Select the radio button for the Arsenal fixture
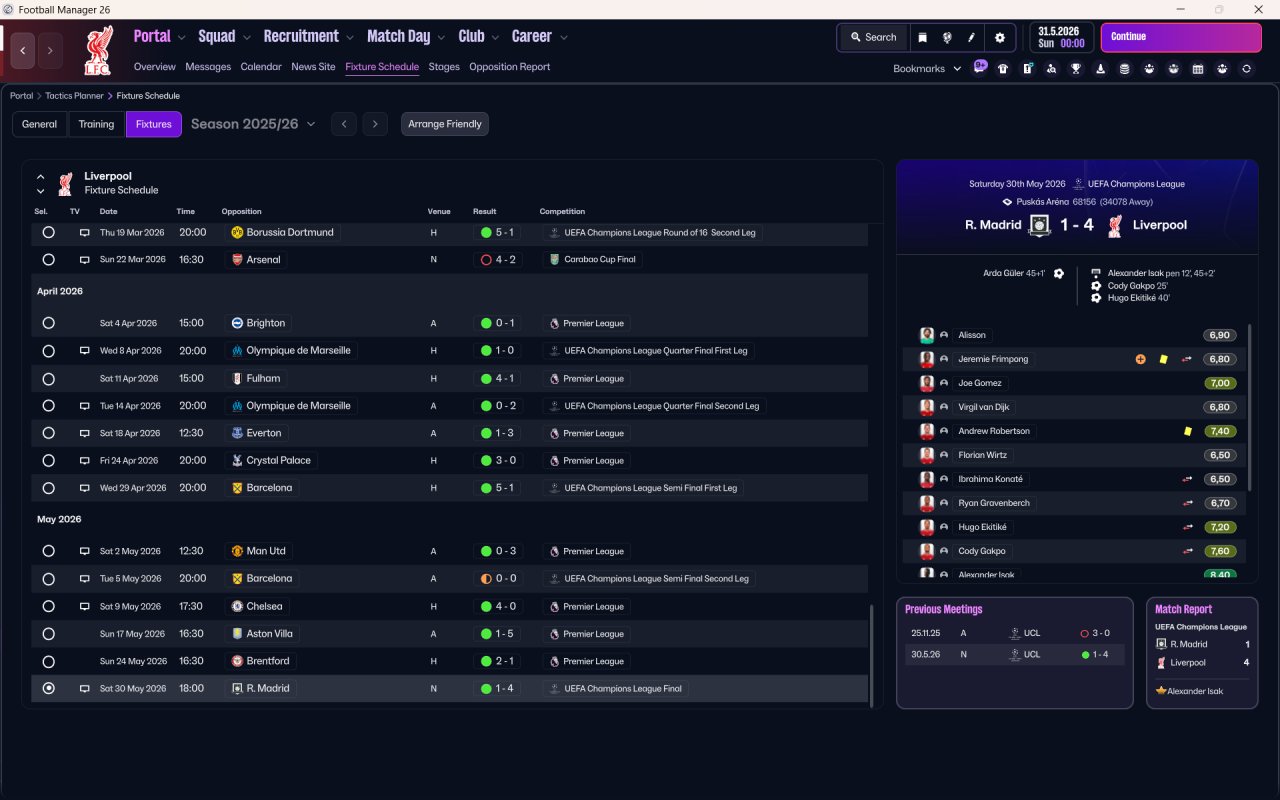 click(x=48, y=260)
